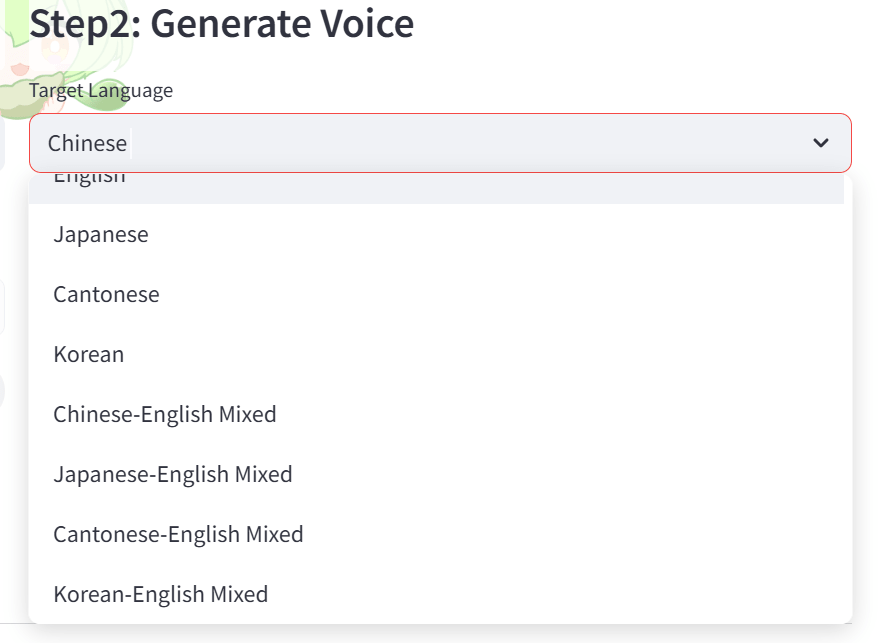This screenshot has height=643, width=885.
Task: Collapse the Target Language dropdown chevron arrow
Action: (821, 143)
